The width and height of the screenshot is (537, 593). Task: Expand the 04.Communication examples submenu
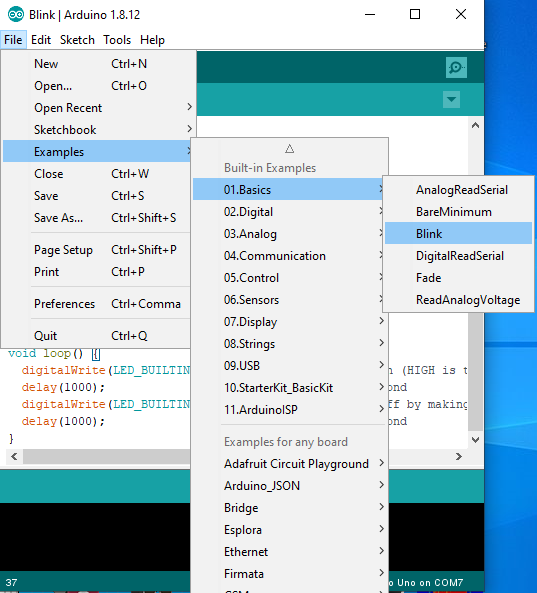(289, 255)
